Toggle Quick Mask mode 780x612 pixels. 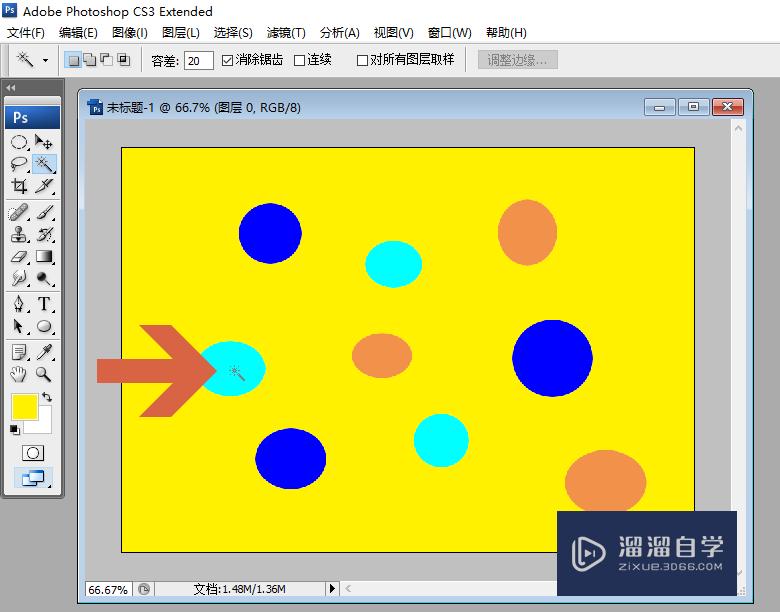coord(33,453)
